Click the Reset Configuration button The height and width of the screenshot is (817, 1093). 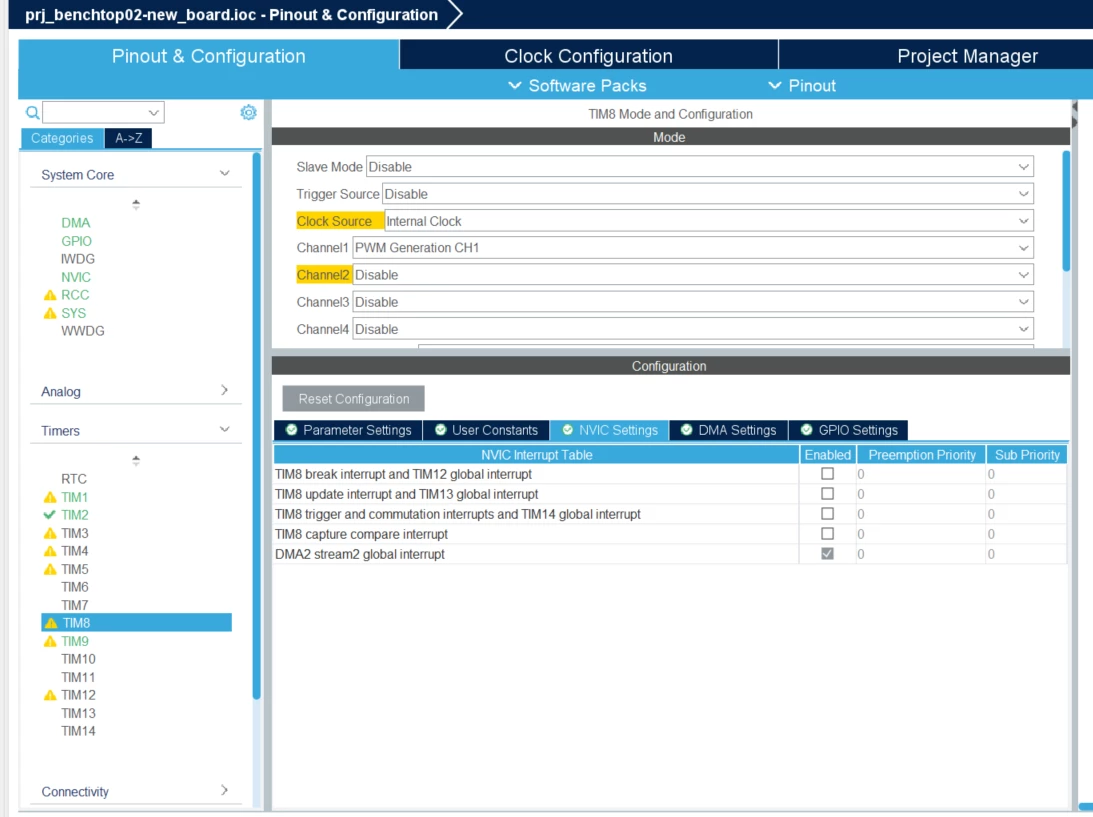[x=353, y=399]
